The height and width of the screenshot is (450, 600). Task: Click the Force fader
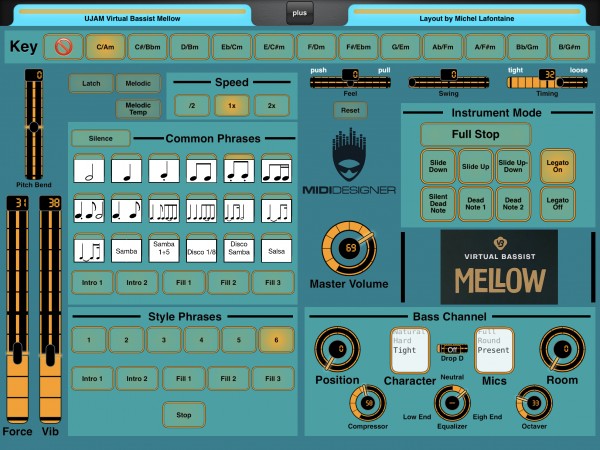pyautogui.click(x=17, y=310)
